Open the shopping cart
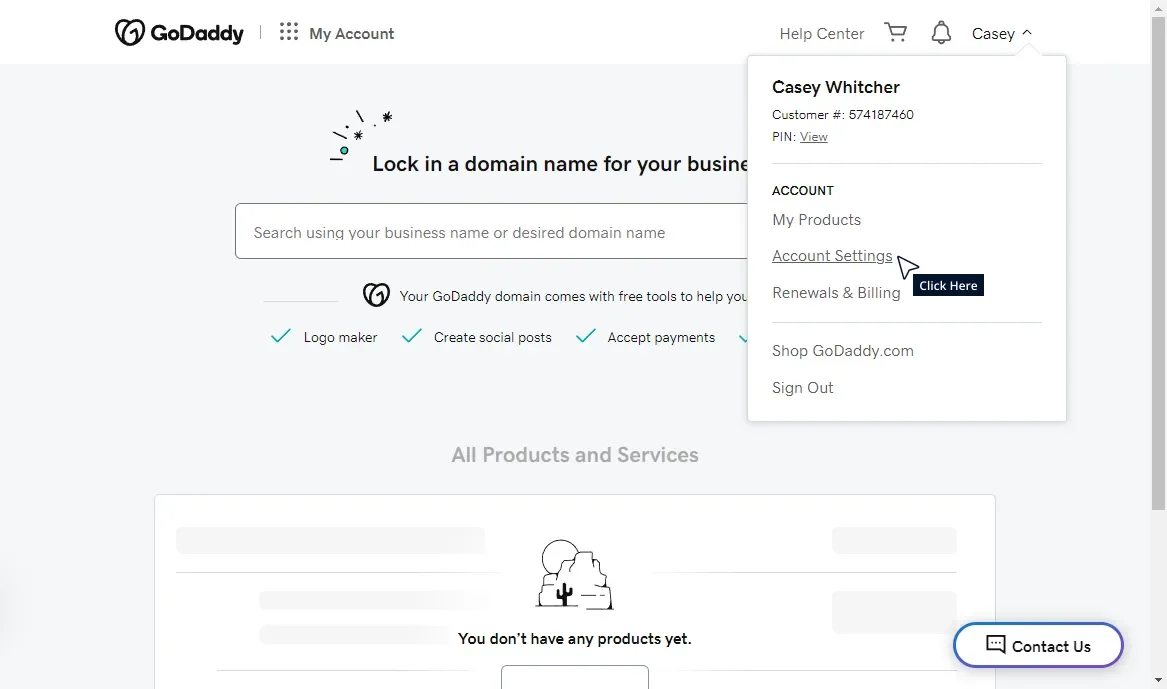1167x689 pixels. (895, 31)
